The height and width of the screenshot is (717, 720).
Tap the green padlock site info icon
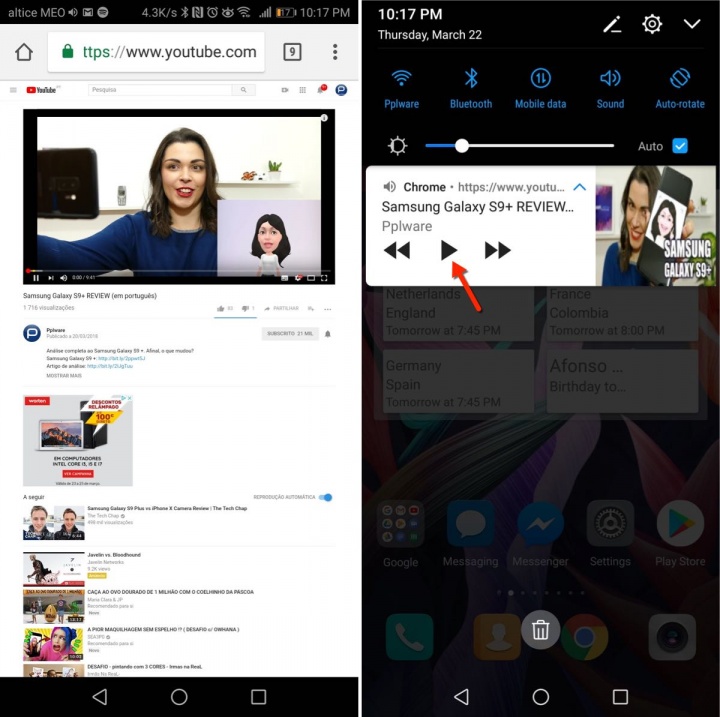point(68,51)
